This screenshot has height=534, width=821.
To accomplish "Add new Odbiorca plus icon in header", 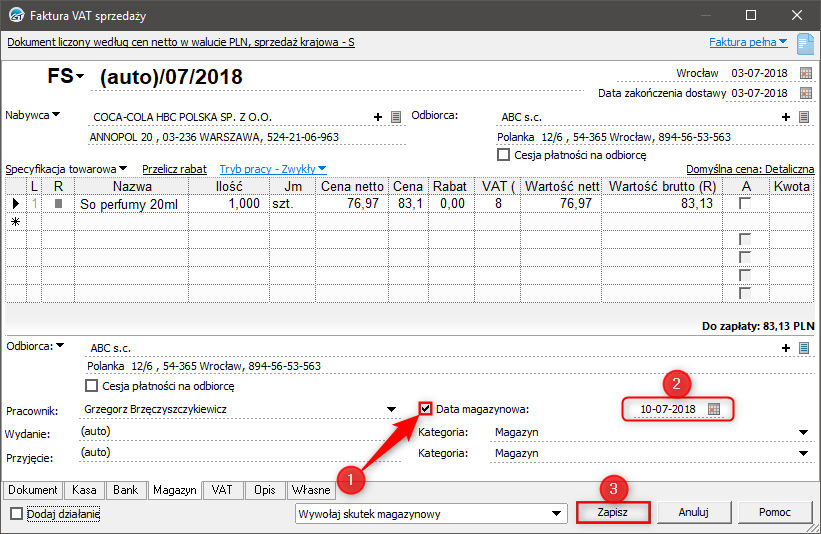I will click(785, 117).
